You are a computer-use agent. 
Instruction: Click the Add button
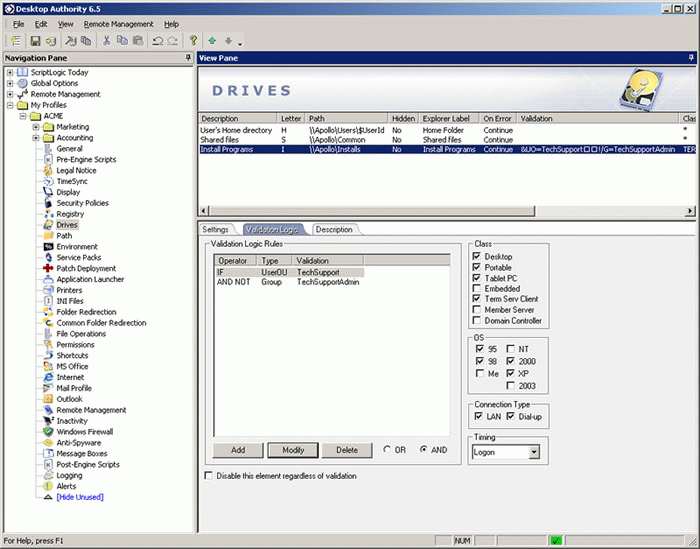click(x=238, y=450)
